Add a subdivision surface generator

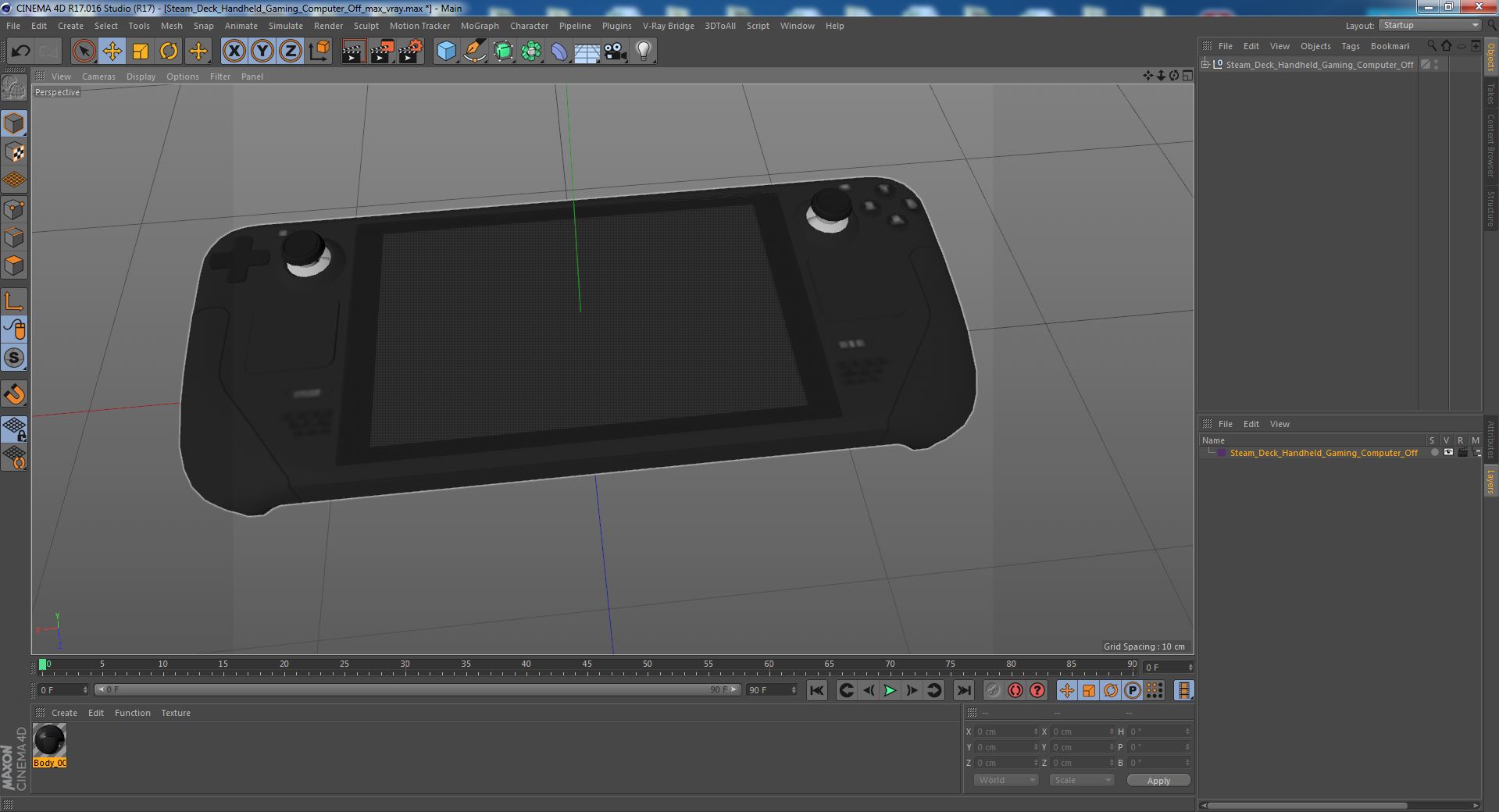(x=503, y=52)
